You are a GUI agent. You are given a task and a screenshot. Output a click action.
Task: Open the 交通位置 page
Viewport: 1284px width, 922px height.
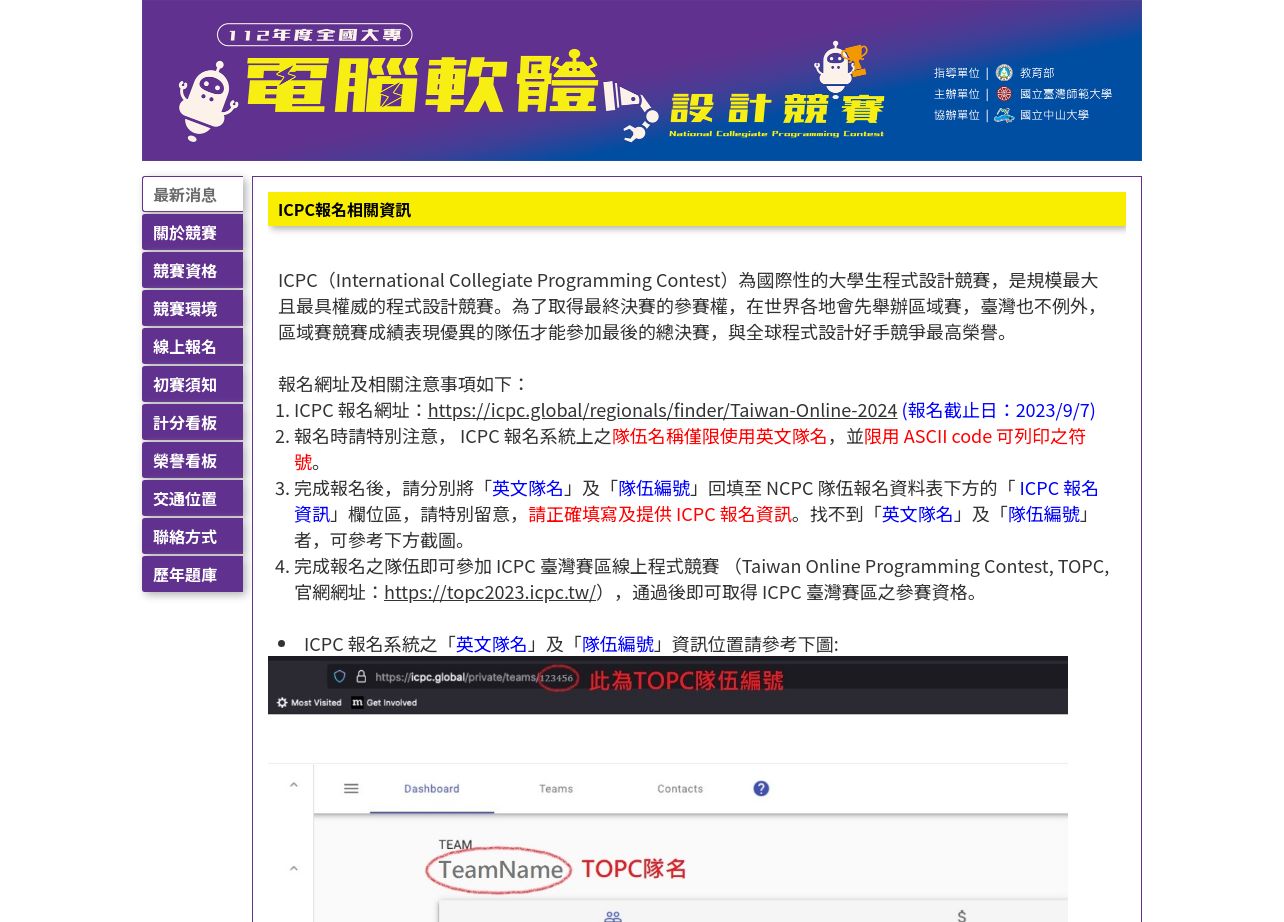click(192, 498)
